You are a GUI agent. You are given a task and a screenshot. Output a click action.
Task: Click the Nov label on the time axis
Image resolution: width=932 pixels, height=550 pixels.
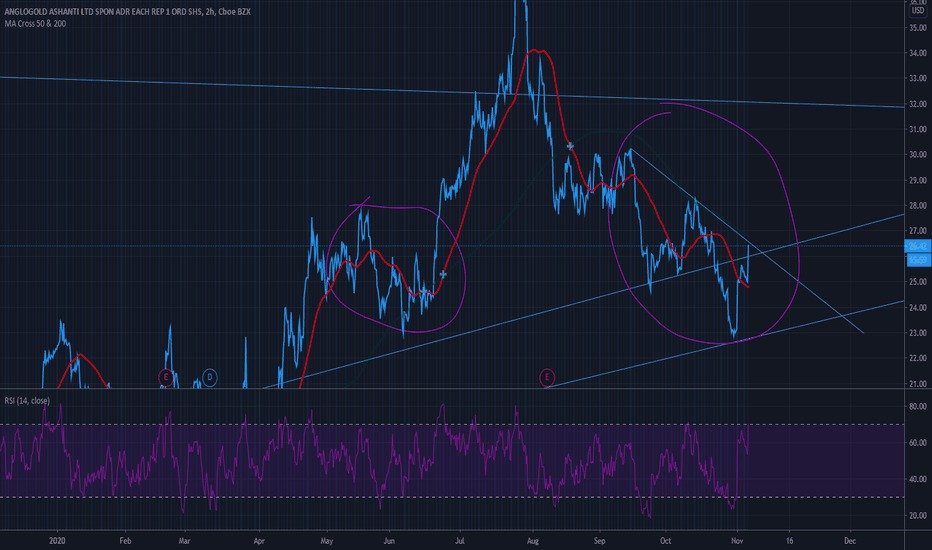[737, 540]
